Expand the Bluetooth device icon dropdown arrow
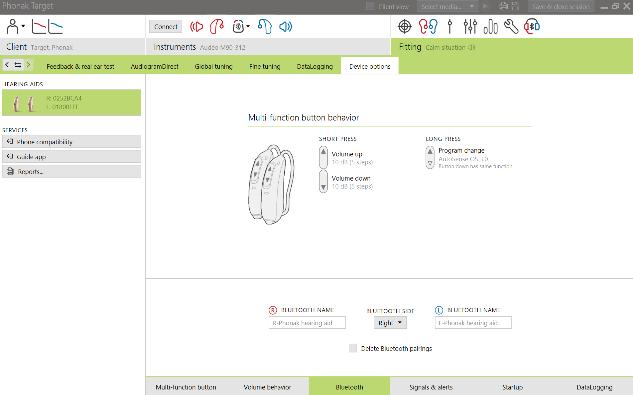The height and width of the screenshot is (395, 633). (x=248, y=27)
